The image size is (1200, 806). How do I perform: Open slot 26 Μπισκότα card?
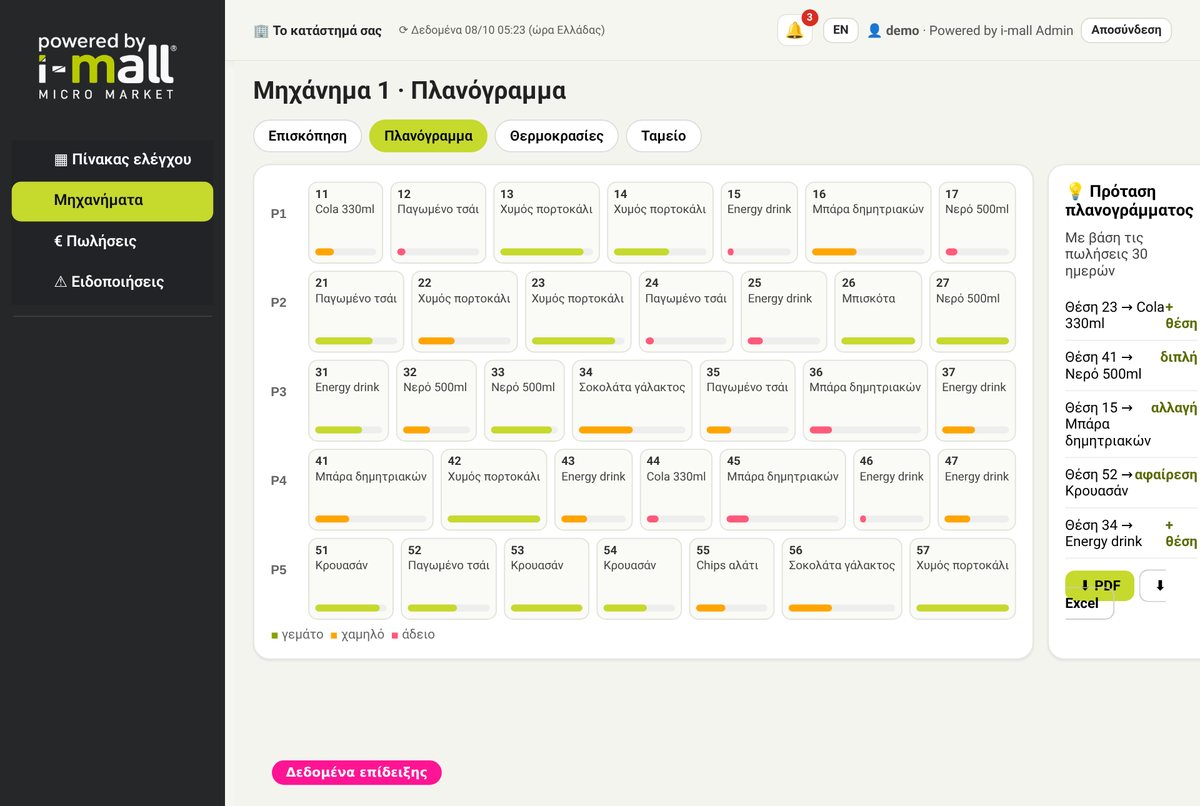878,312
